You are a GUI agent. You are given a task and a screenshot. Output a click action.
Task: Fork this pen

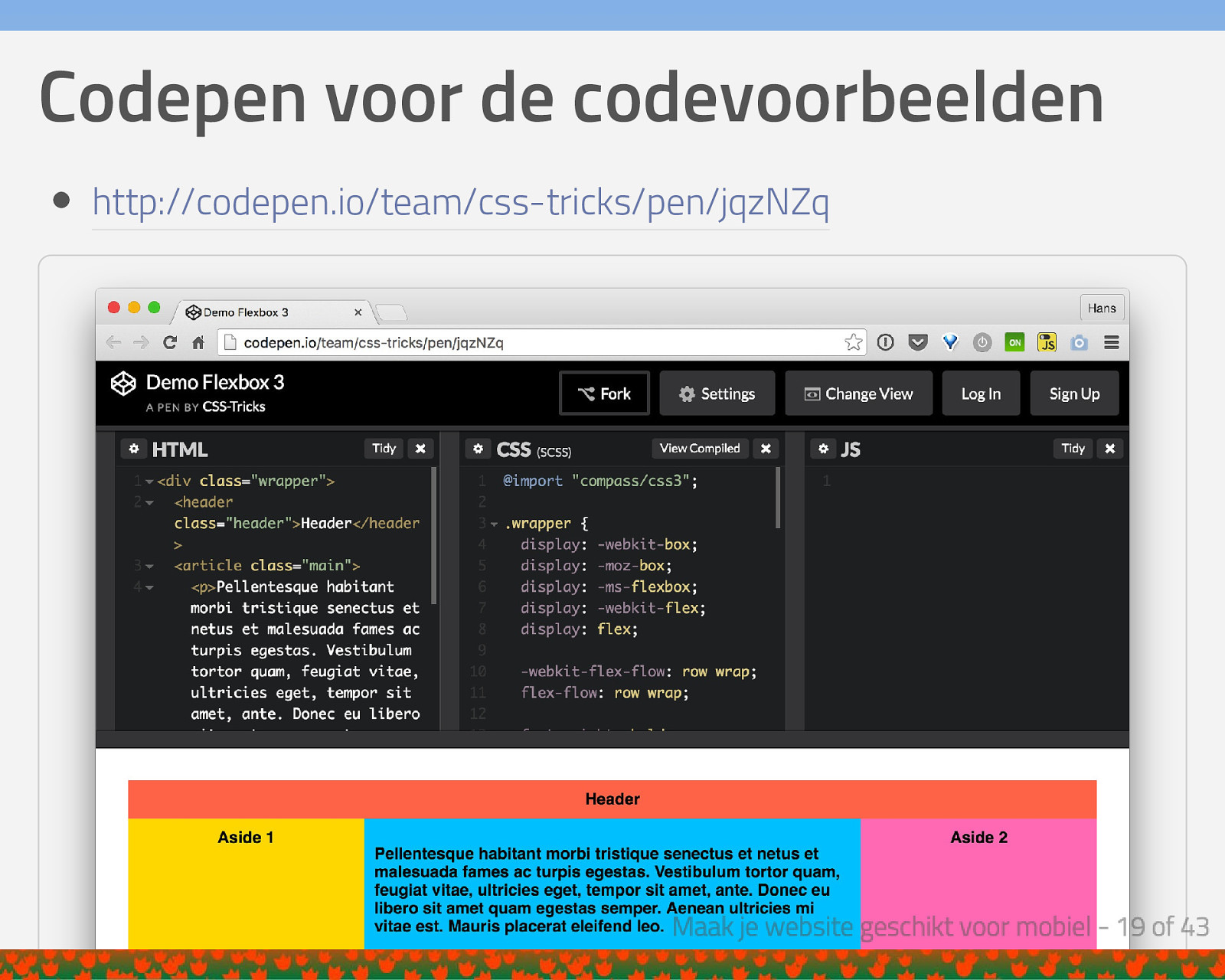604,394
